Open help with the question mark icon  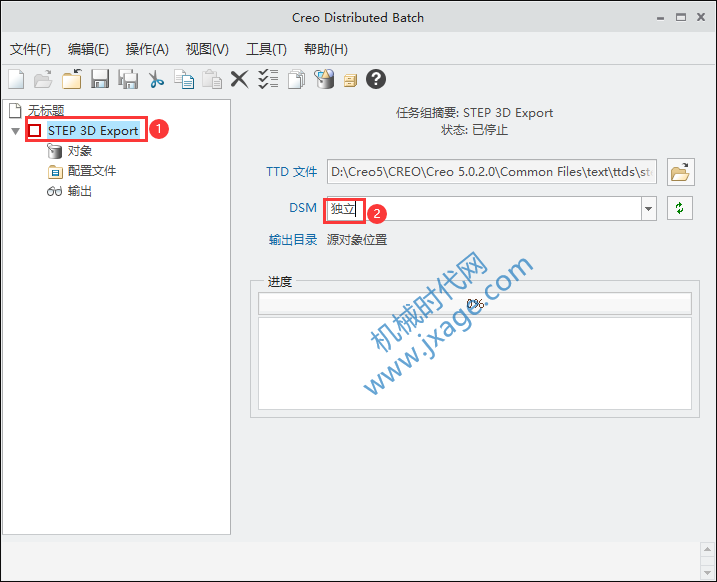pyautogui.click(x=376, y=79)
